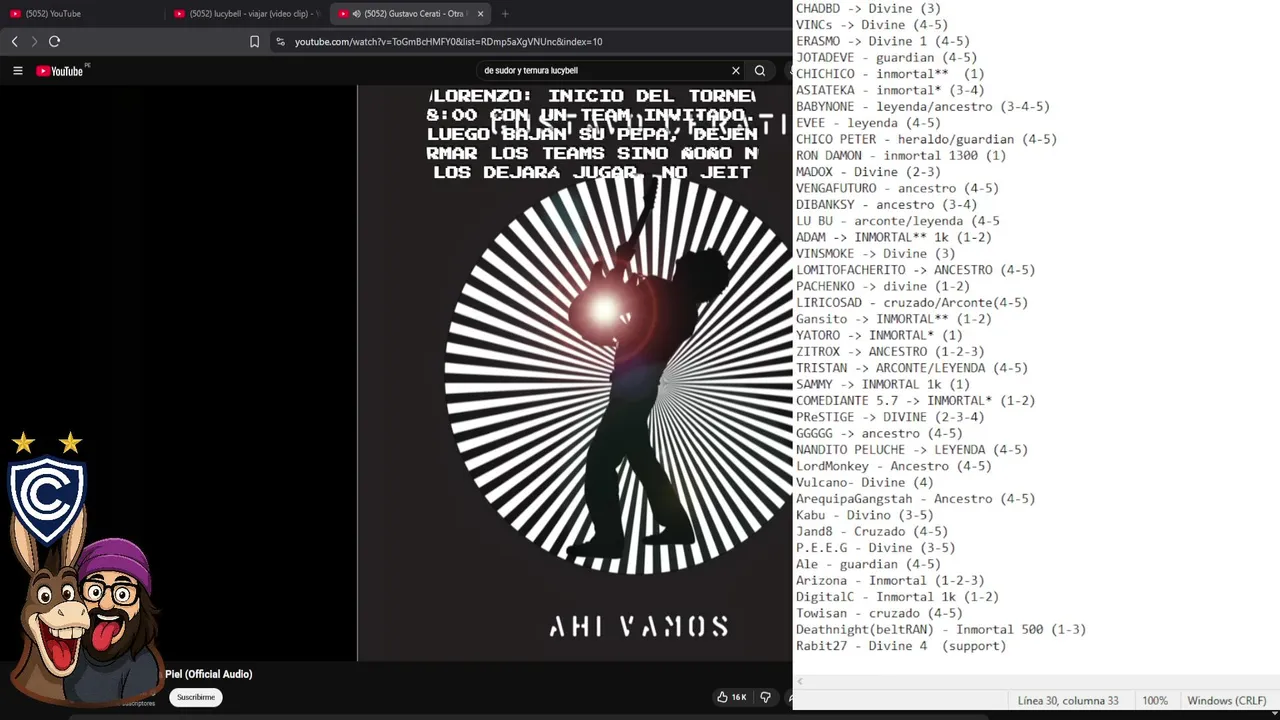1280x720 pixels.
Task: Mute the Gustavo Cerati tab via speaker icon
Action: [x=357, y=13]
